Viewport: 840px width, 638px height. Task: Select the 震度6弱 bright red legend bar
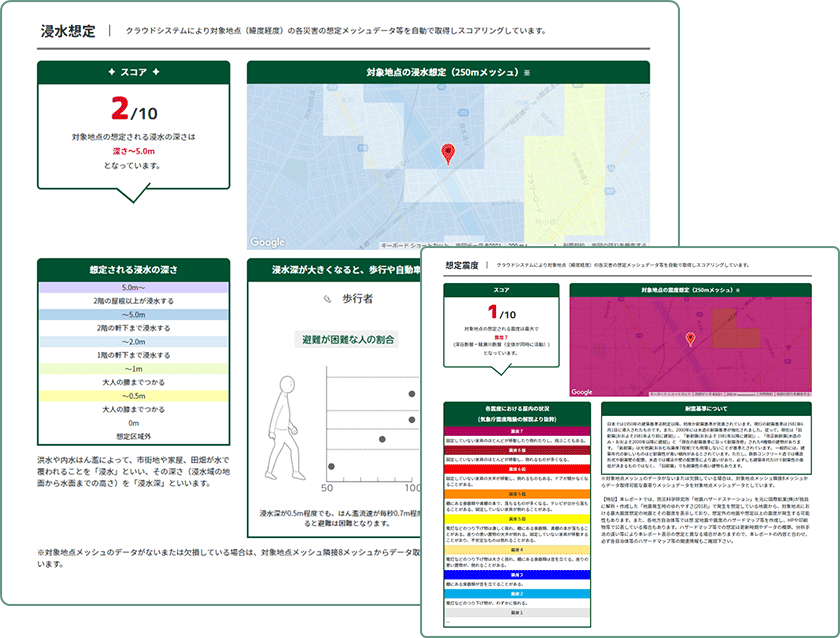click(x=517, y=469)
